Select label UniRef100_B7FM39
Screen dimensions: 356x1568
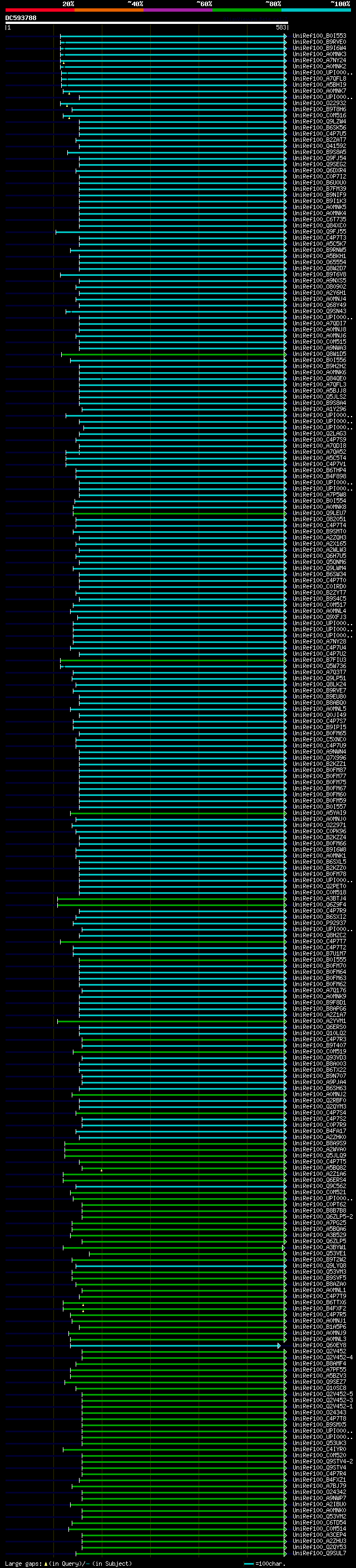(x=319, y=189)
